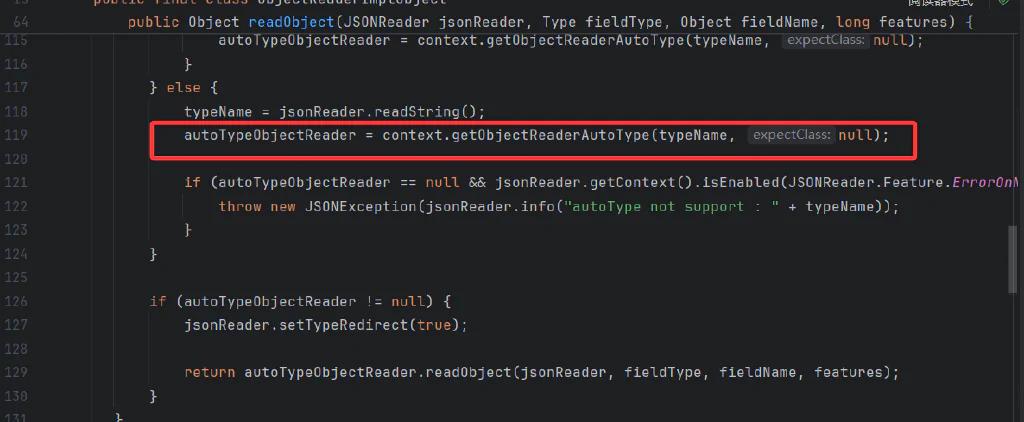1024x422 pixels.
Task: Click the expectClass inlay hint on line 119
Action: [x=792, y=136]
